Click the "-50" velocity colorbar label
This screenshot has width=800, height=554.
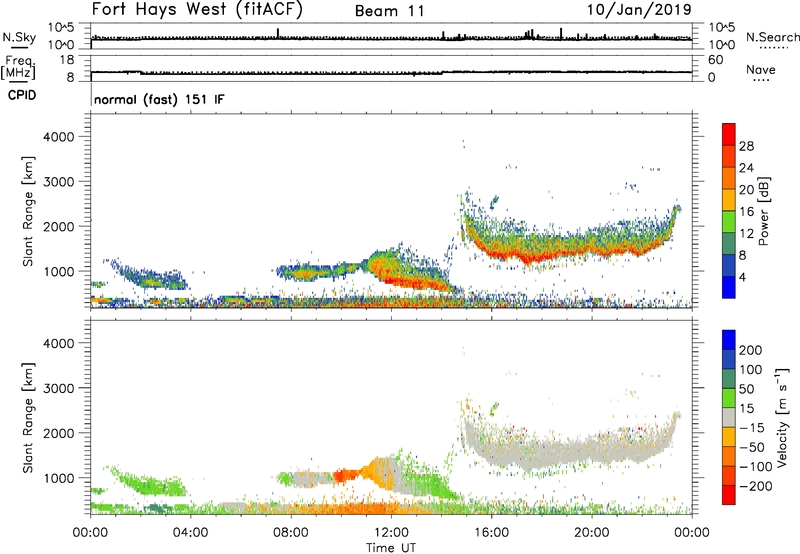point(752,447)
